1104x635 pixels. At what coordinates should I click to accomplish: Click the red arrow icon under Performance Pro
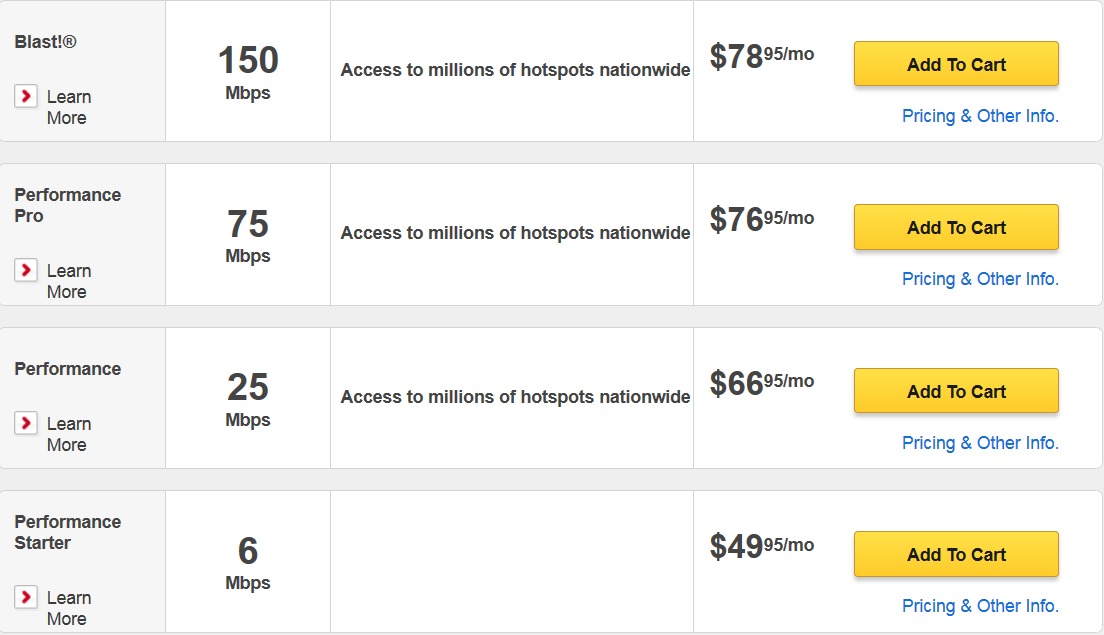point(26,270)
